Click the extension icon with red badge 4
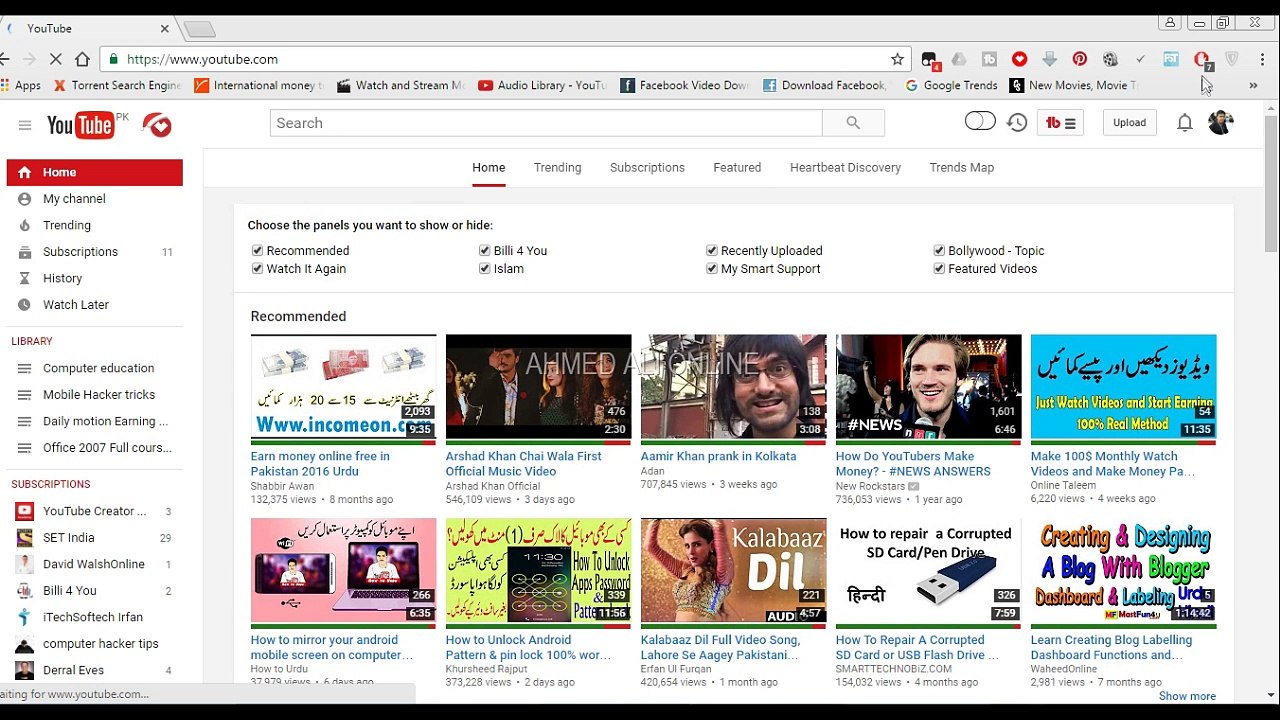Image resolution: width=1280 pixels, height=720 pixels. tap(930, 60)
